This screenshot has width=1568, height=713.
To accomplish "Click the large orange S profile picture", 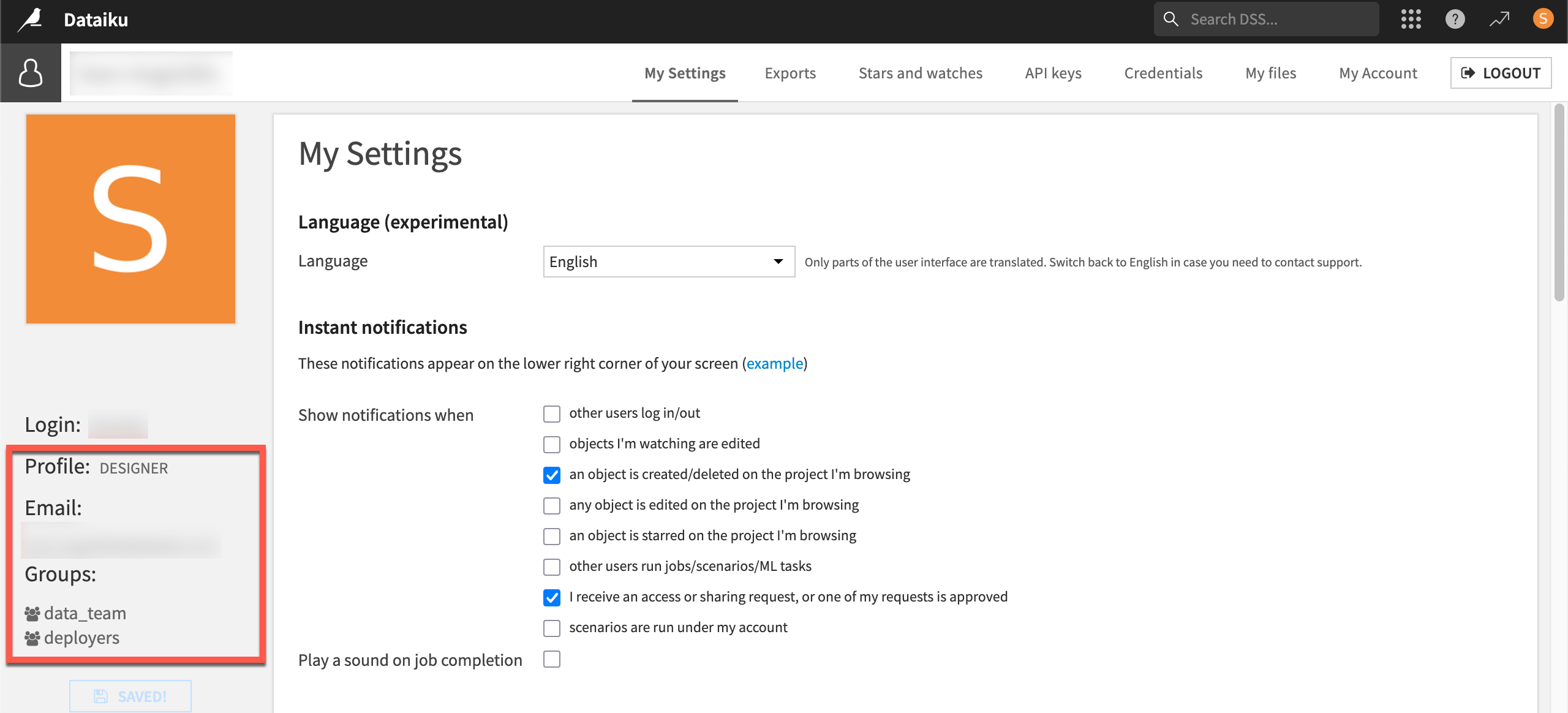I will 130,219.
